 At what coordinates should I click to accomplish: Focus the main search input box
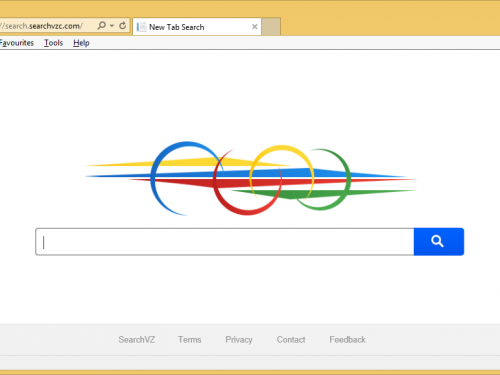click(225, 242)
